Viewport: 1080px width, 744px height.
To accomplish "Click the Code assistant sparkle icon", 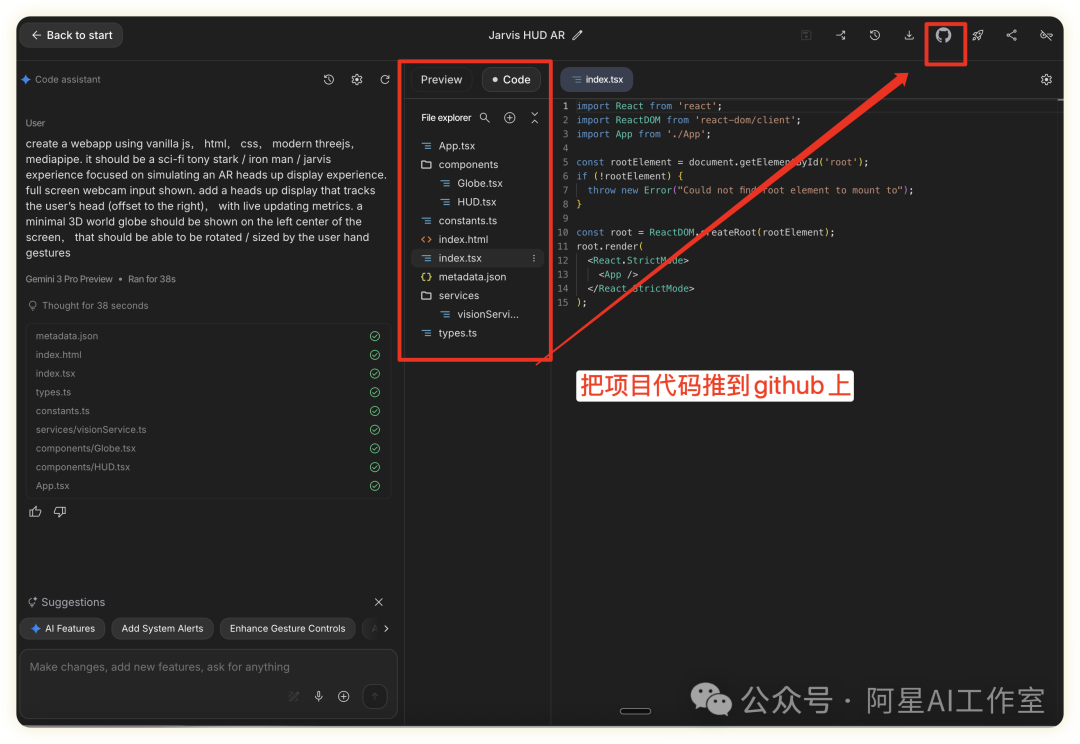I will [x=26, y=79].
